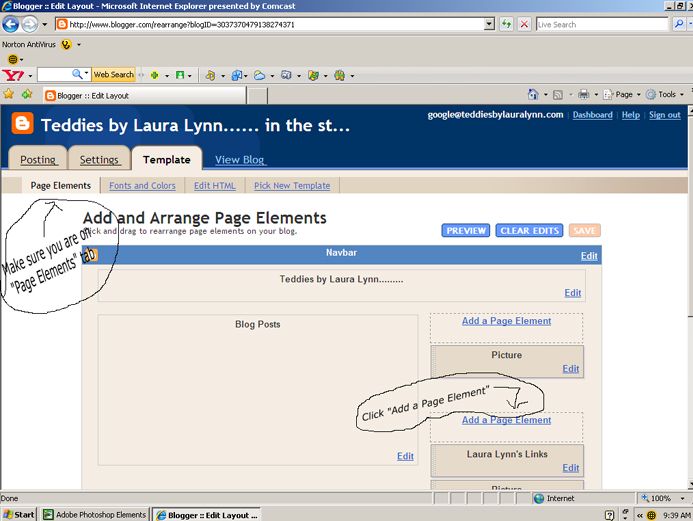This screenshot has height=521, width=693.
Task: Open the address bar URL dropdown
Action: coord(489,24)
